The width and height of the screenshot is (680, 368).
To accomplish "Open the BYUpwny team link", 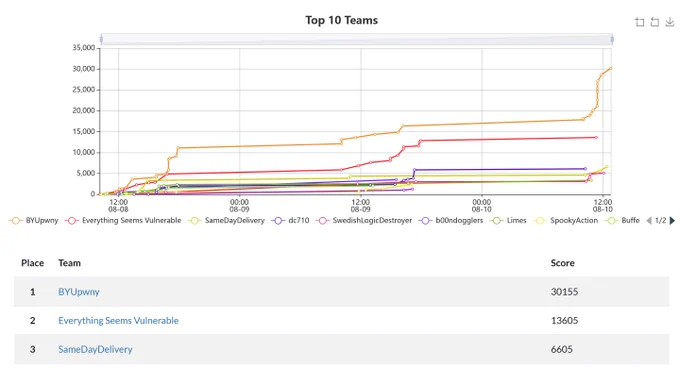I will 78,292.
